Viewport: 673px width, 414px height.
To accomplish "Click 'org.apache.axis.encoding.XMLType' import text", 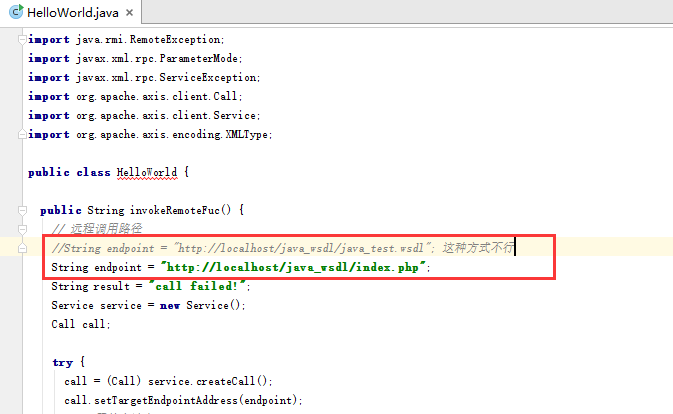I will tap(174, 134).
